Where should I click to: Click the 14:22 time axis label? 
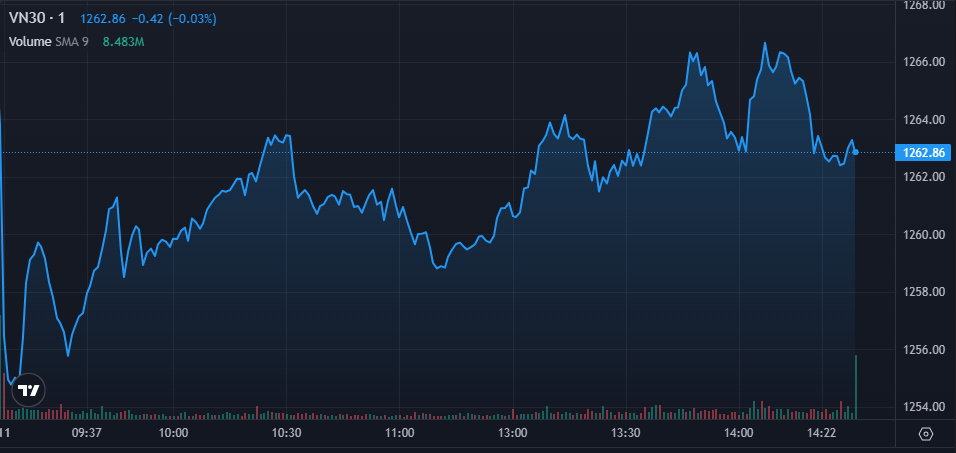(x=821, y=433)
